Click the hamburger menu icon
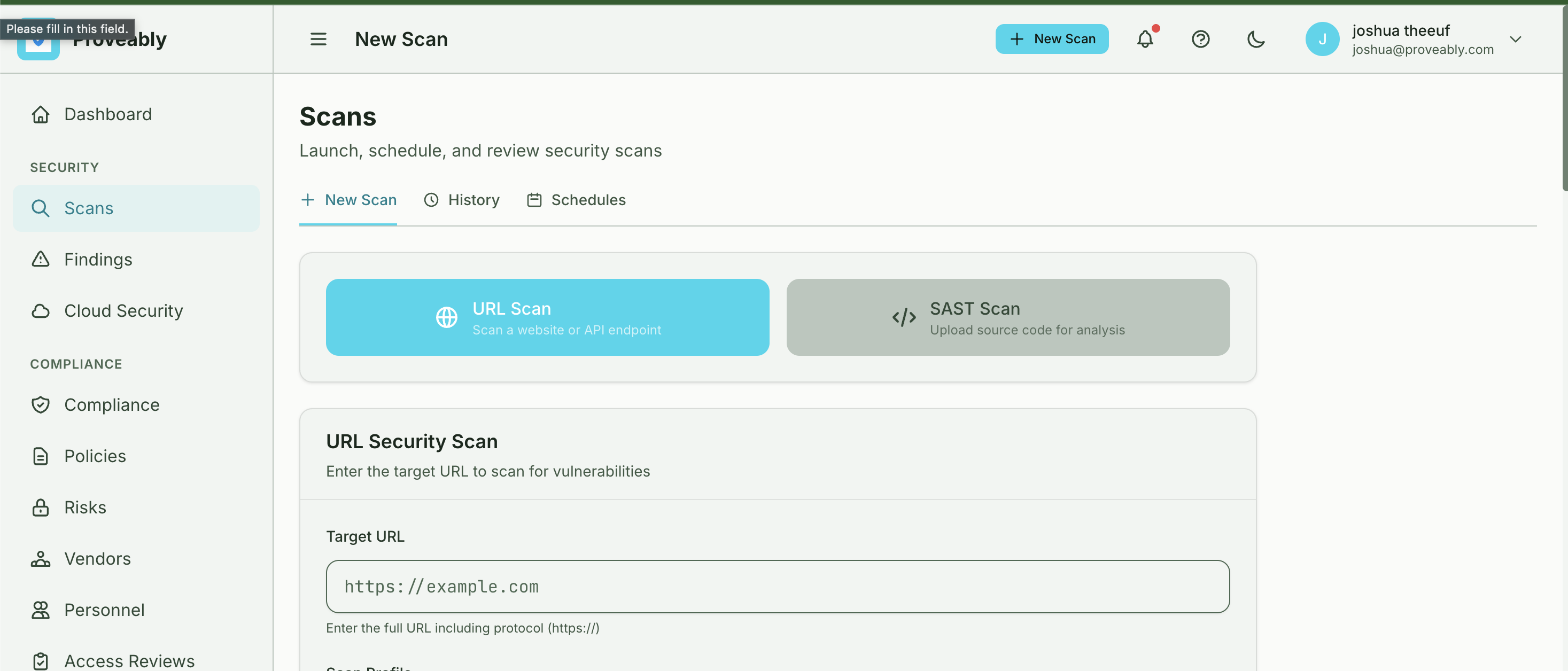1568x671 pixels. [319, 39]
